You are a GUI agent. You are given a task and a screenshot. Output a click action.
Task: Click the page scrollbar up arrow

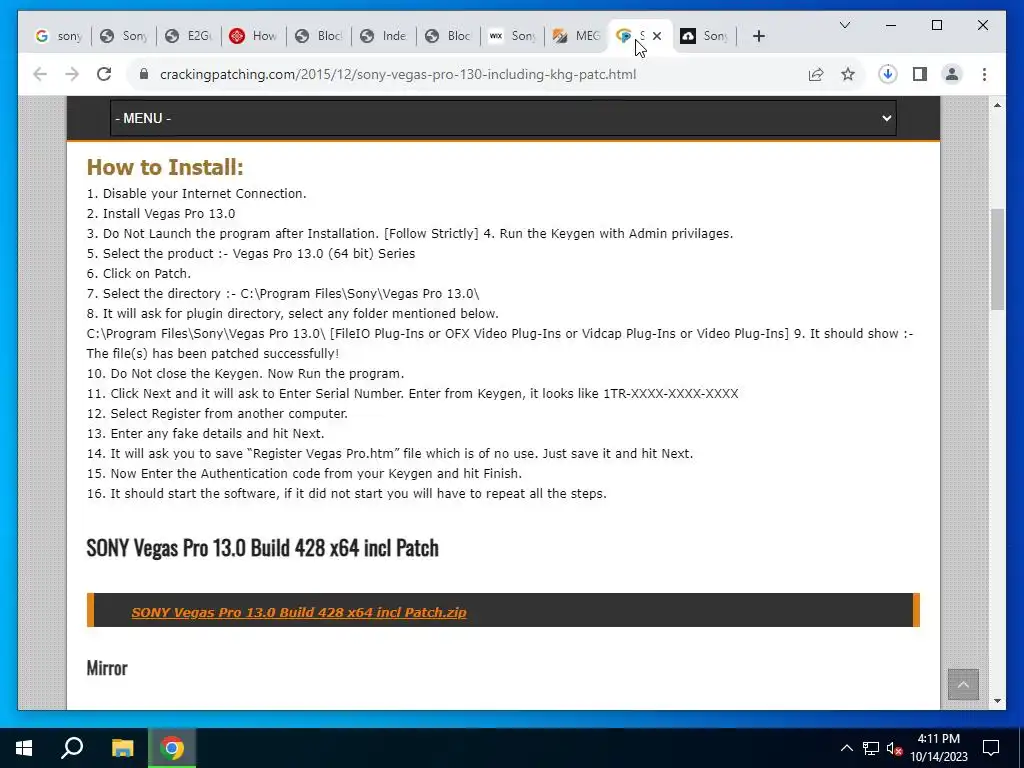pyautogui.click(x=997, y=105)
